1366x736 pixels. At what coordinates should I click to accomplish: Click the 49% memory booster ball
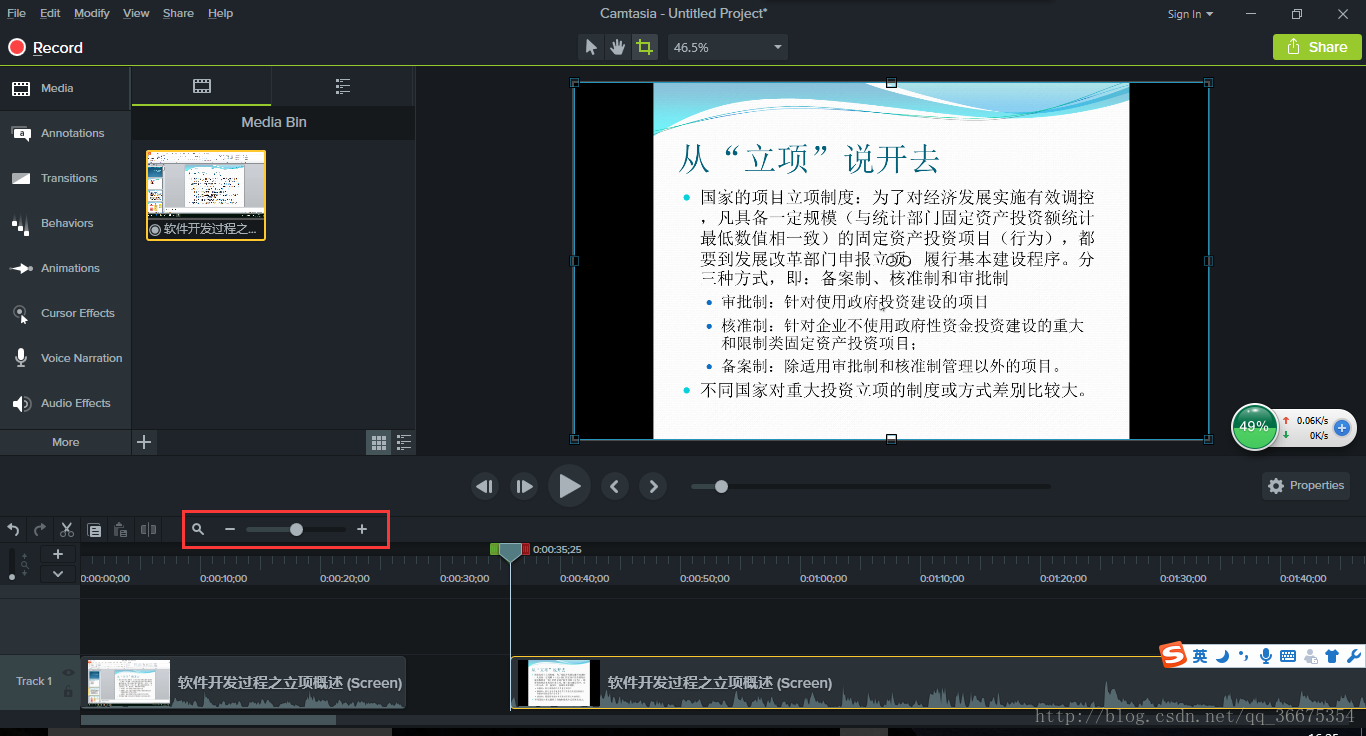(x=1254, y=427)
